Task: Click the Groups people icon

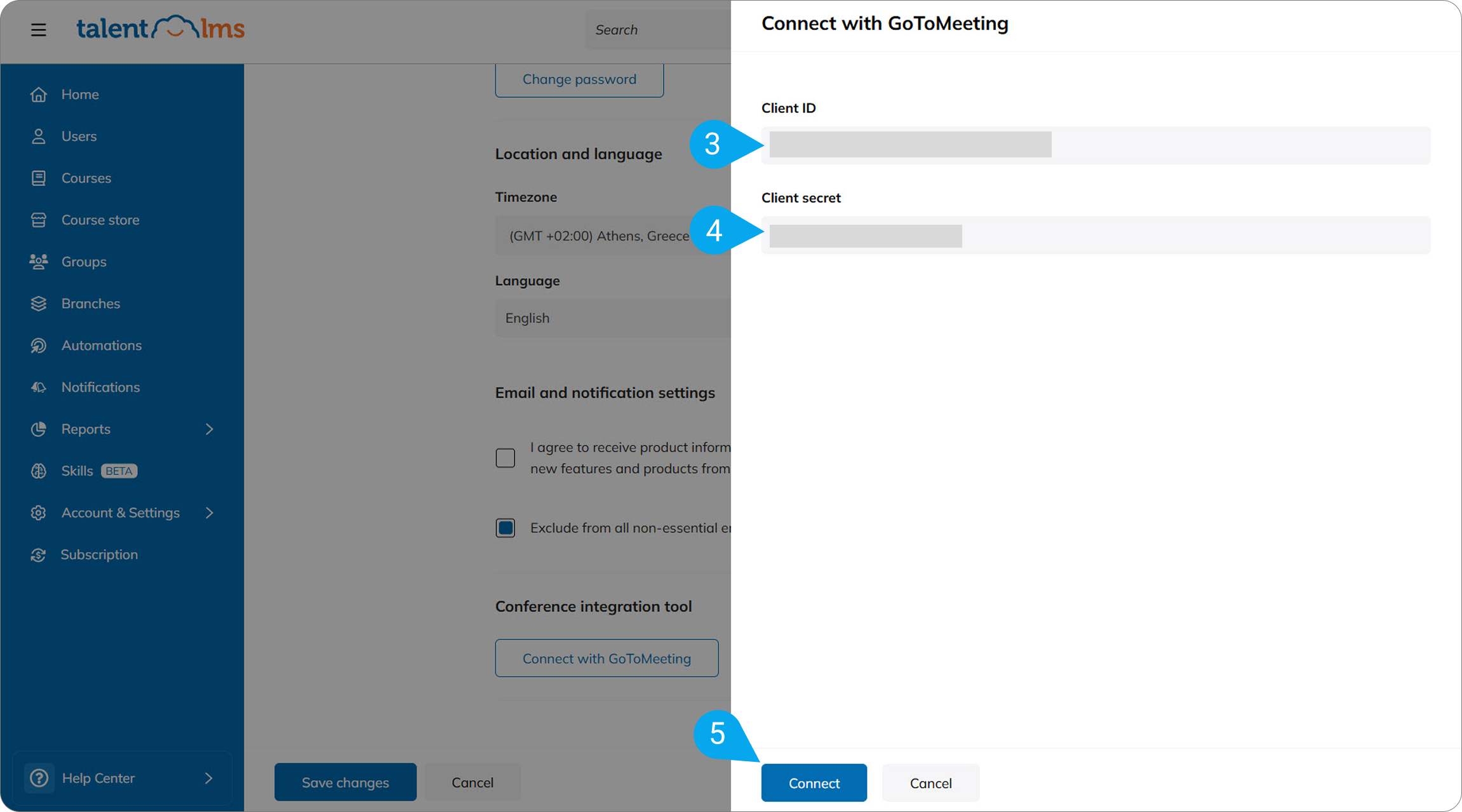Action: [x=39, y=262]
